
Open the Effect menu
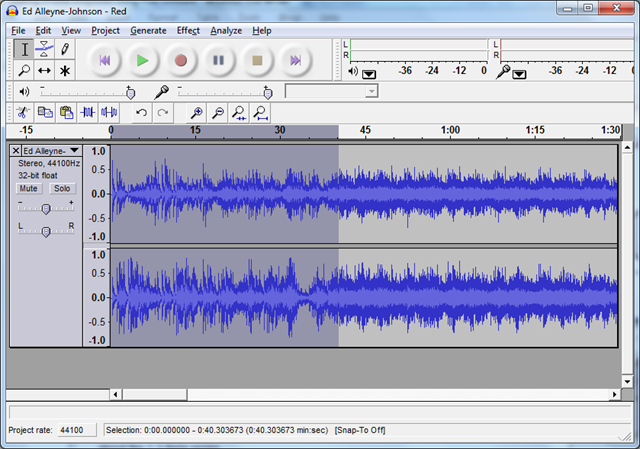point(188,30)
